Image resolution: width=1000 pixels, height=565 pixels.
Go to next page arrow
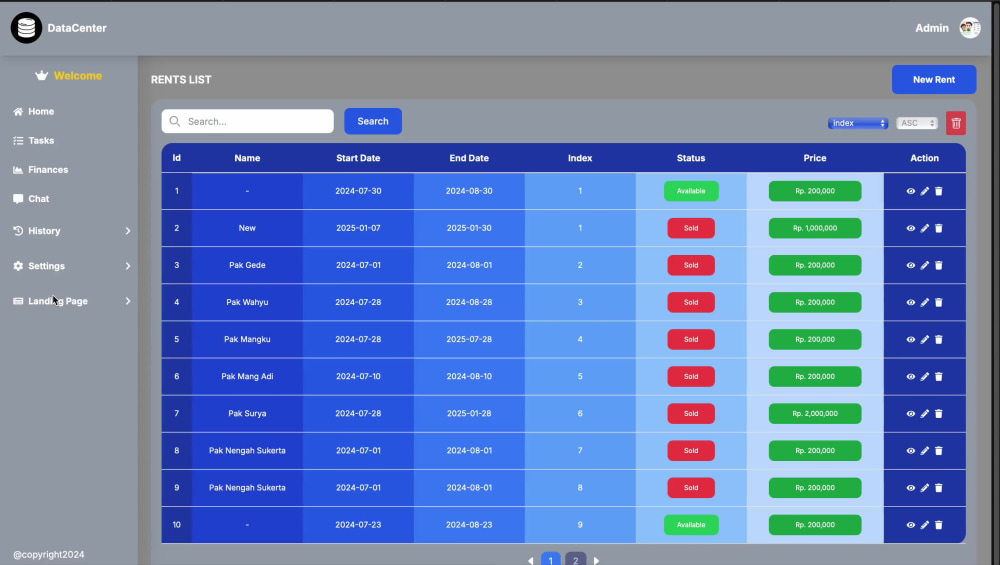[596, 561]
